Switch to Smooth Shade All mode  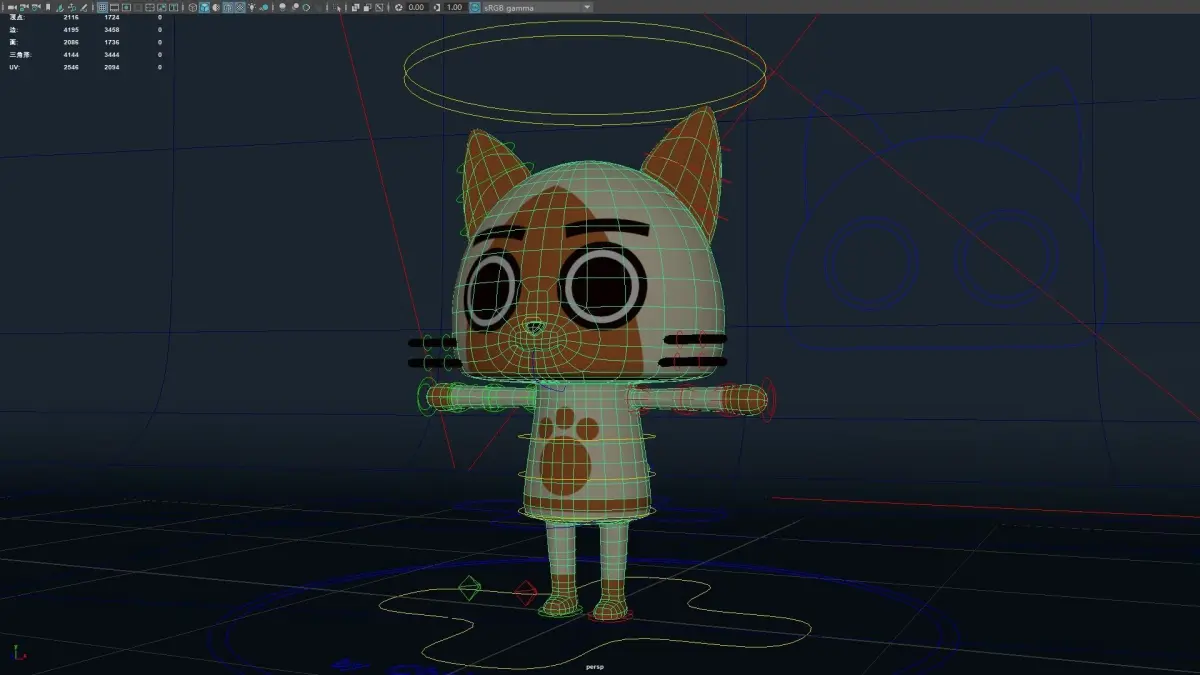(204, 7)
